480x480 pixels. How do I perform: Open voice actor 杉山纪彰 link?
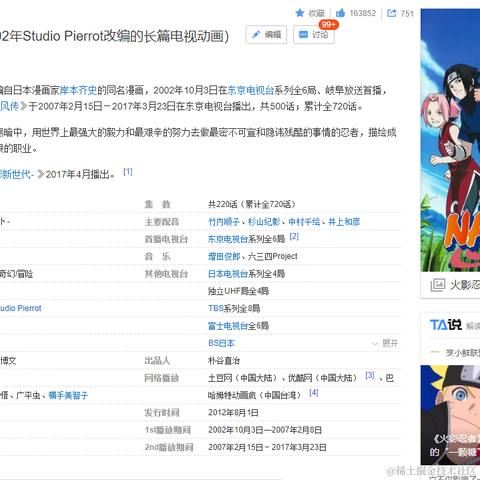264,222
